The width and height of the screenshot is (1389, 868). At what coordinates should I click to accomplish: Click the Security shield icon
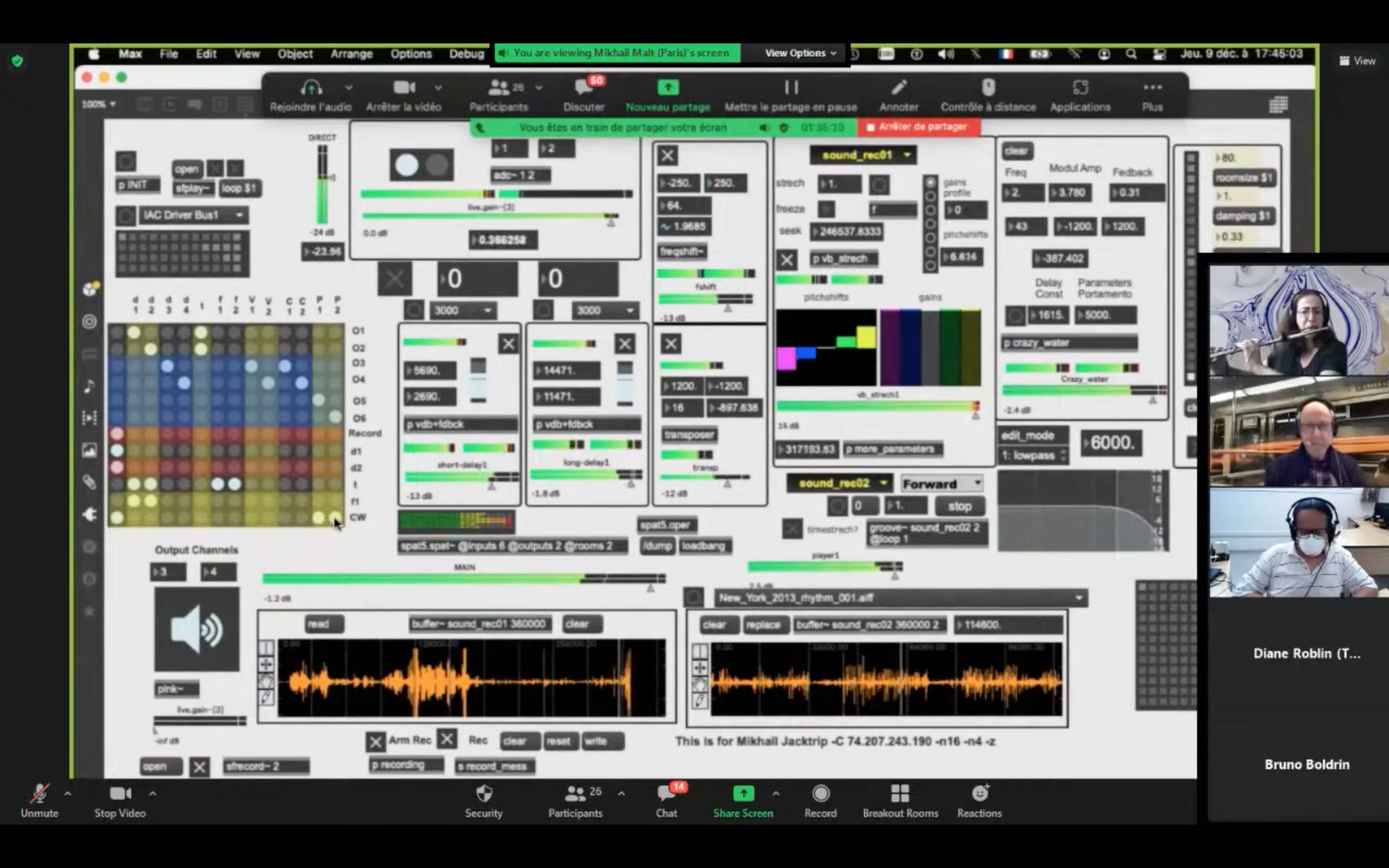pos(484,793)
